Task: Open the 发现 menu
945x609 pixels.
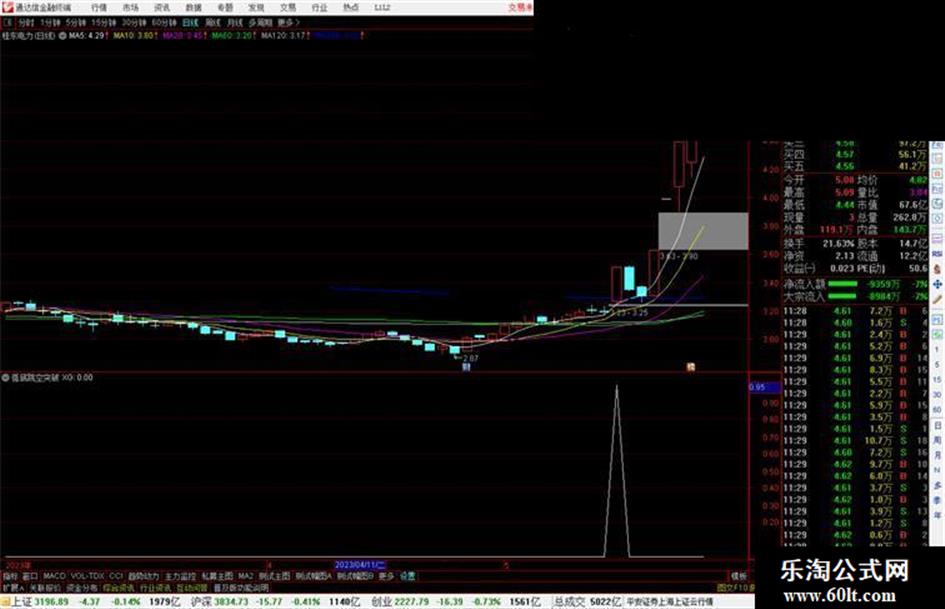Action: click(256, 8)
